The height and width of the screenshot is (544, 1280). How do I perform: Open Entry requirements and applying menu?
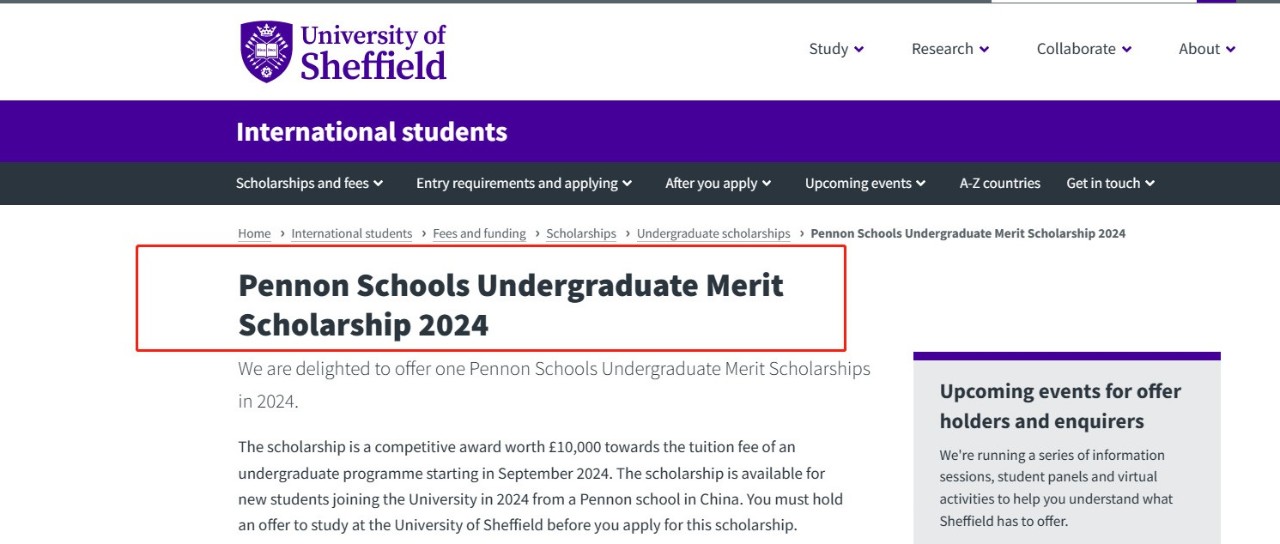click(524, 183)
